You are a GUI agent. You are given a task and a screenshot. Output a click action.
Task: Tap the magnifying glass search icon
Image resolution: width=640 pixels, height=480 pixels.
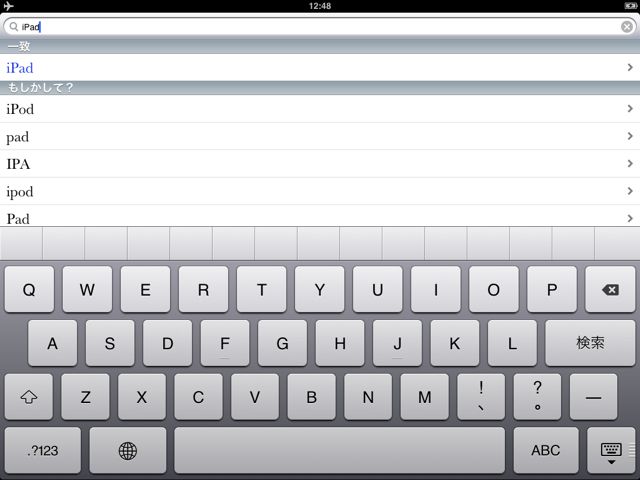13,27
